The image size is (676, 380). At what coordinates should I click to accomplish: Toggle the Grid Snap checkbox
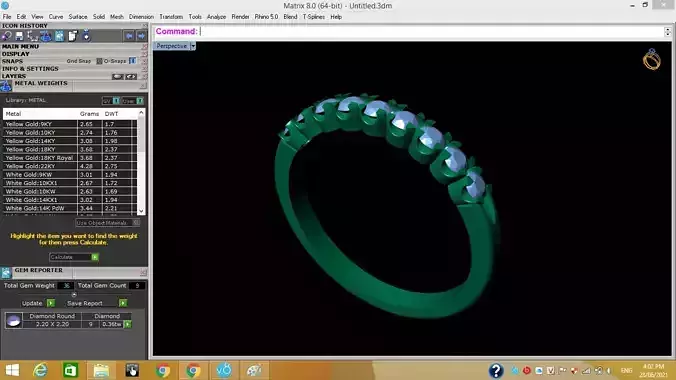point(99,61)
